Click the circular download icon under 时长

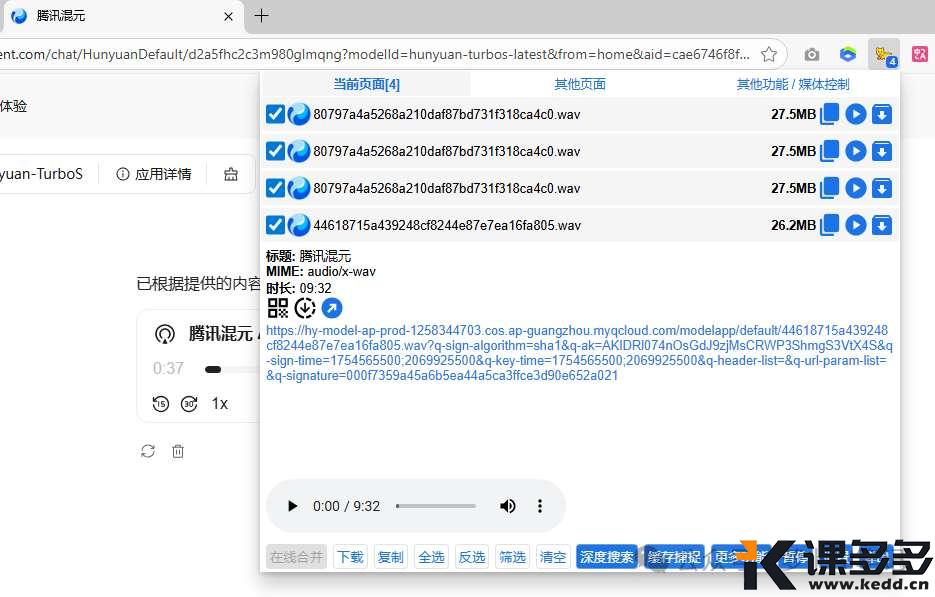pos(305,308)
